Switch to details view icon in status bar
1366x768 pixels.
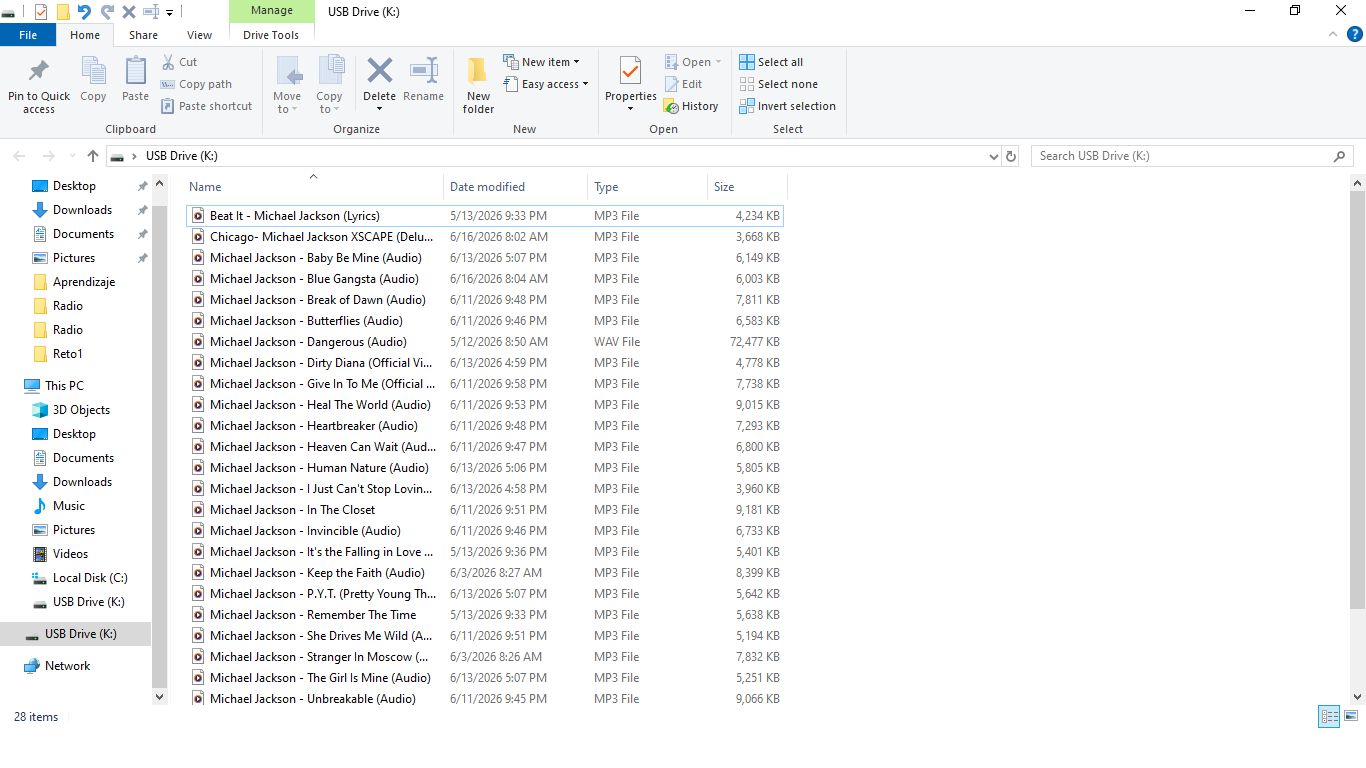(x=1329, y=716)
